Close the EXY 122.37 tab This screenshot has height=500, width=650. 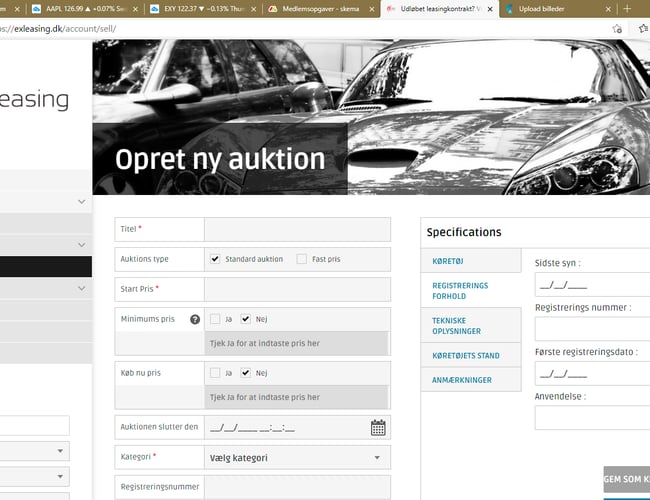coord(253,9)
